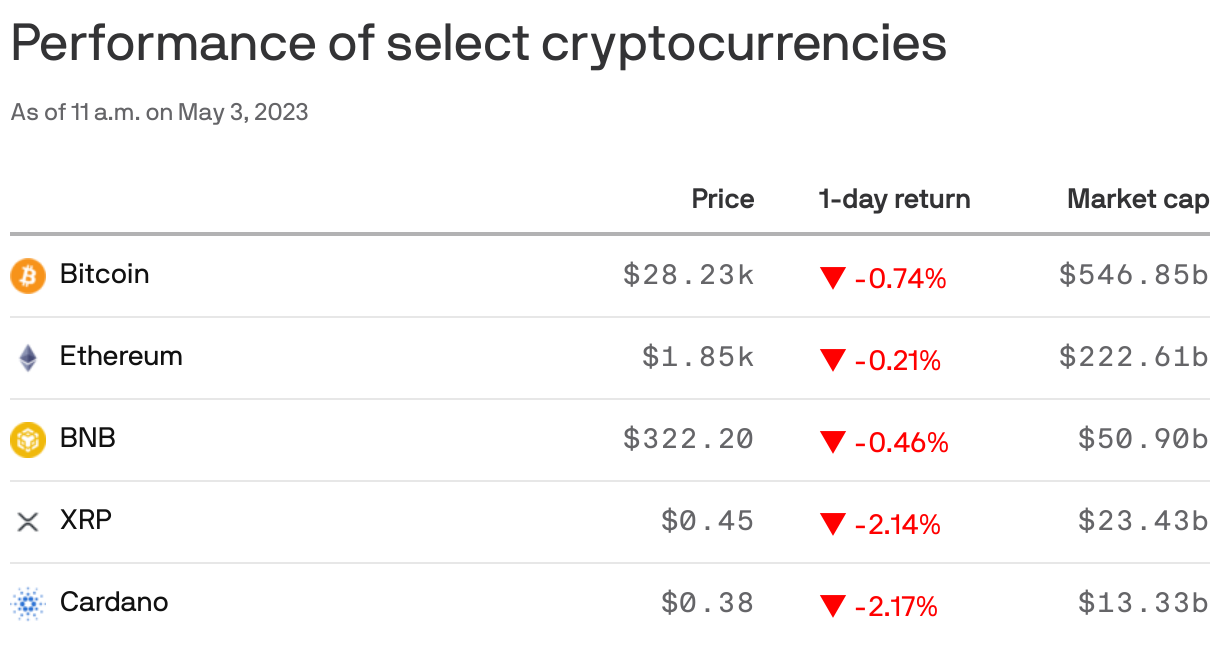Click the Bitcoin price $28.23k
1220x654 pixels.
(689, 275)
